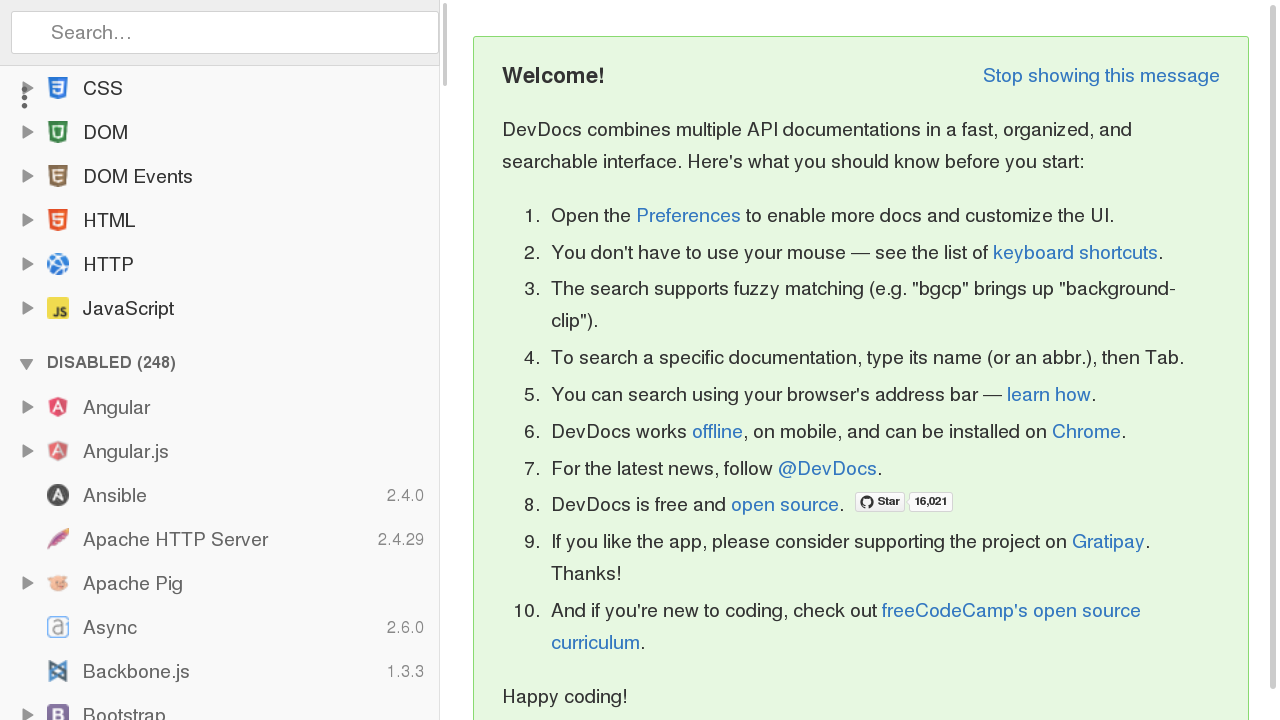
Task: Click the sidebar scrollbar thumb
Action: [x=445, y=44]
